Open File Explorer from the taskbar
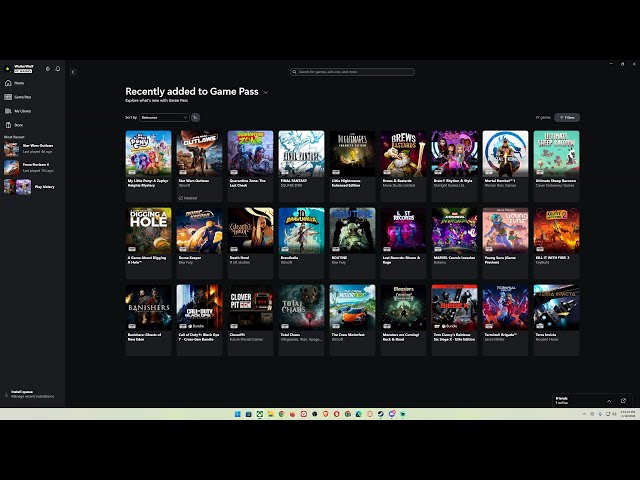Image resolution: width=640 pixels, height=480 pixels. (271, 414)
